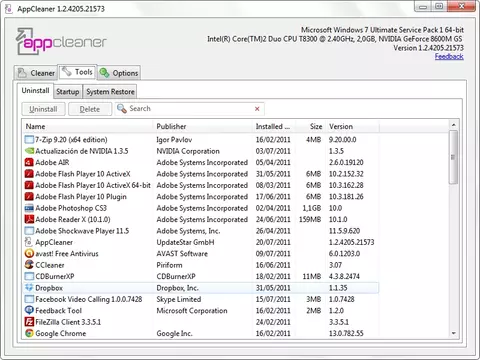
Task: Switch to the Options tab
Action: [119, 73]
